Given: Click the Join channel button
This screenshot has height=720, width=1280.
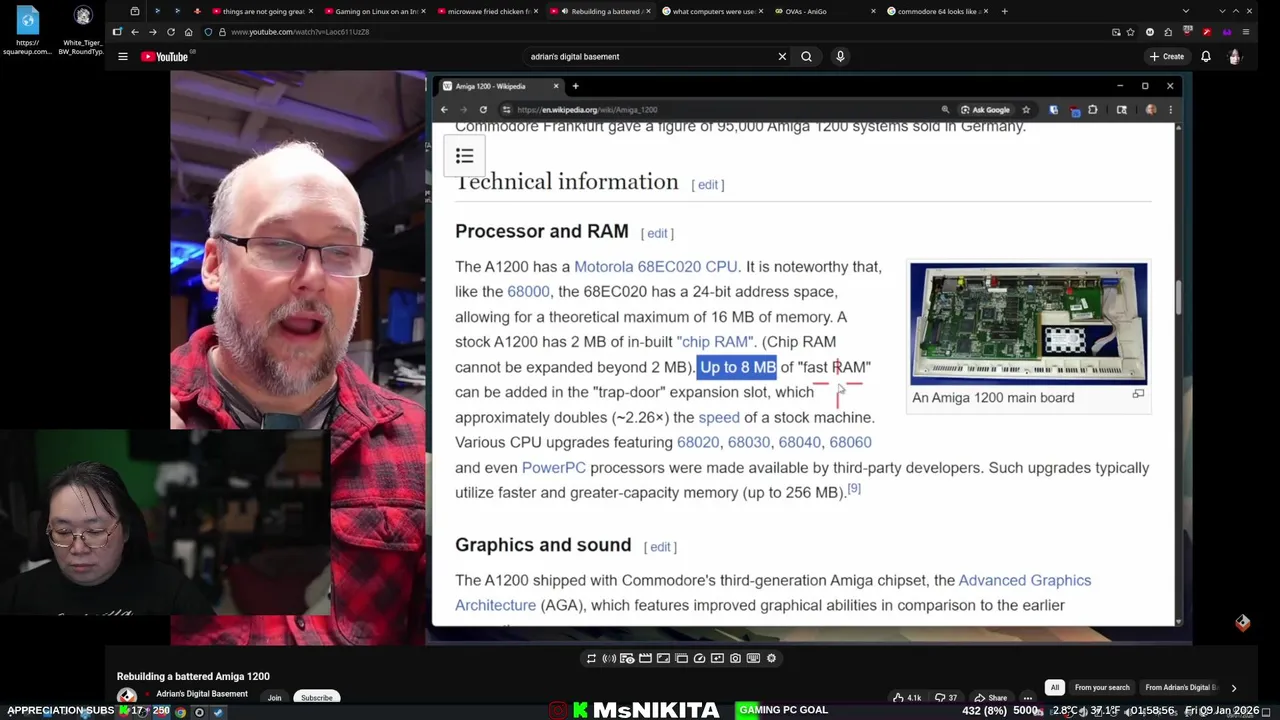Looking at the screenshot, I should 274,697.
